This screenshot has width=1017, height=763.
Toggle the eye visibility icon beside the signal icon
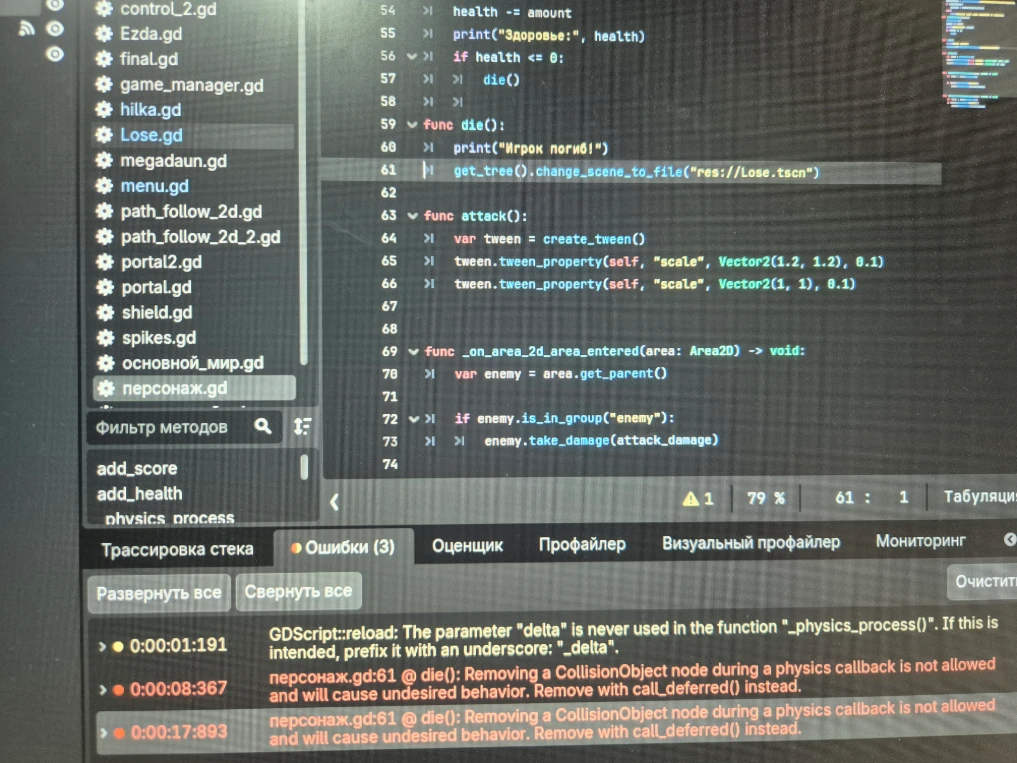tap(55, 29)
